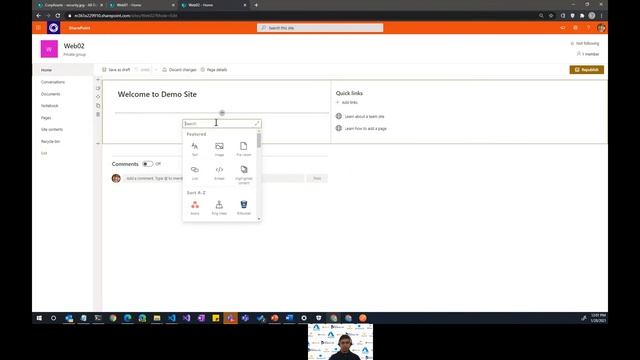Viewport: 640px width, 360px height.
Task: Open the user profile avatar in header
Action: point(601,28)
